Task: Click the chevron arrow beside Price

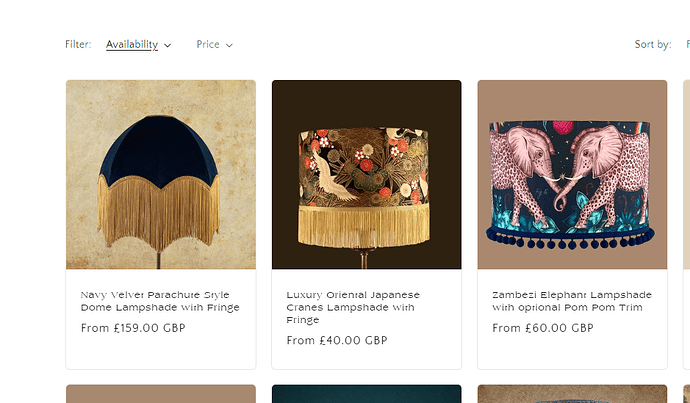Action: (229, 45)
